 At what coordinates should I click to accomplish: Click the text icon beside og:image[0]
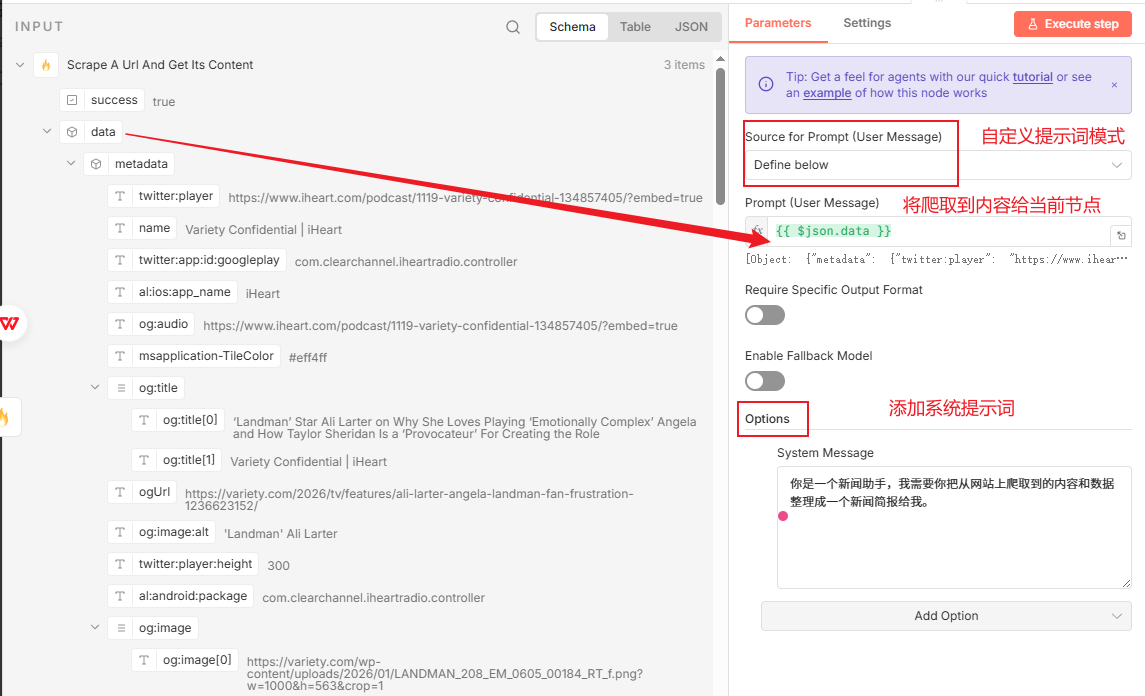145,660
